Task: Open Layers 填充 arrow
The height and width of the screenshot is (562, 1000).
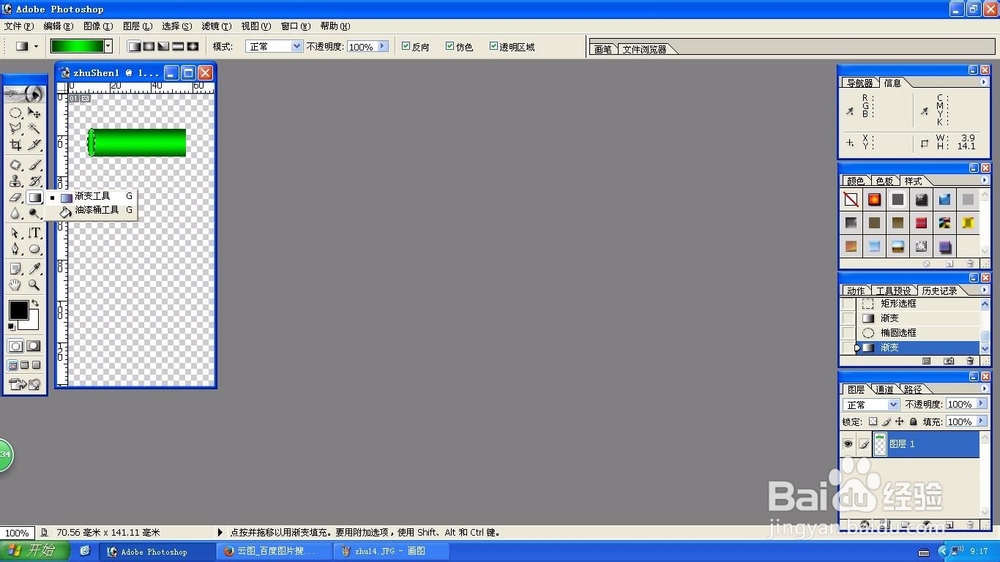Action: click(x=981, y=421)
